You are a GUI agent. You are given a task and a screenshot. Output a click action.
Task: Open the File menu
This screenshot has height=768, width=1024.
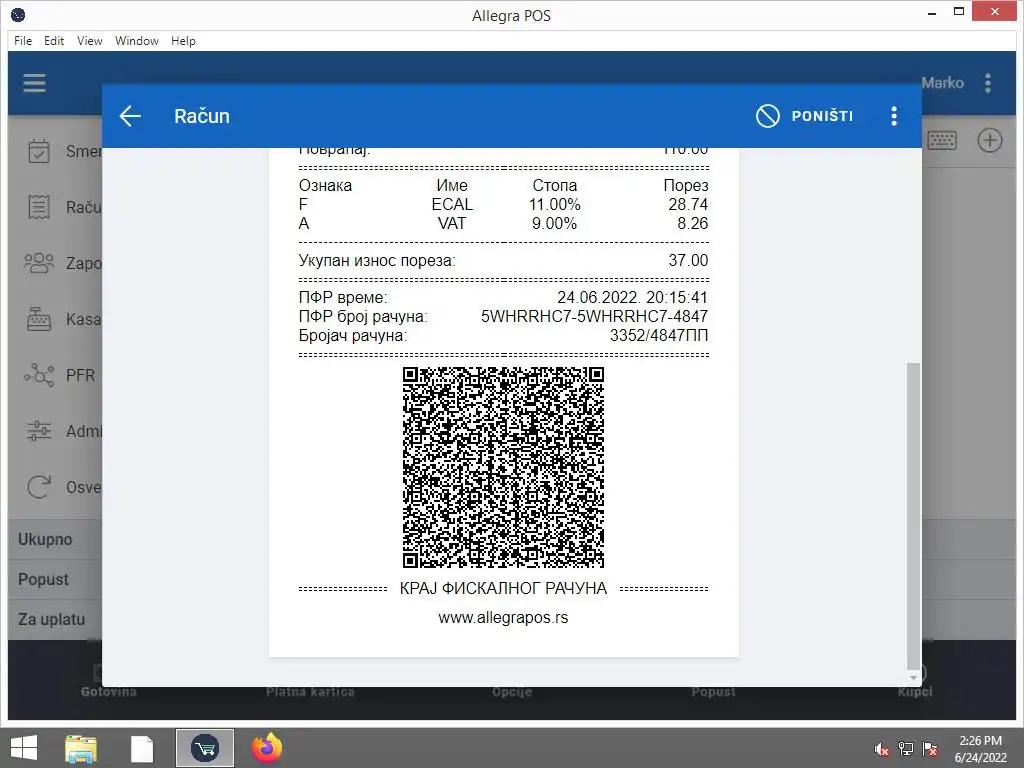[x=23, y=40]
